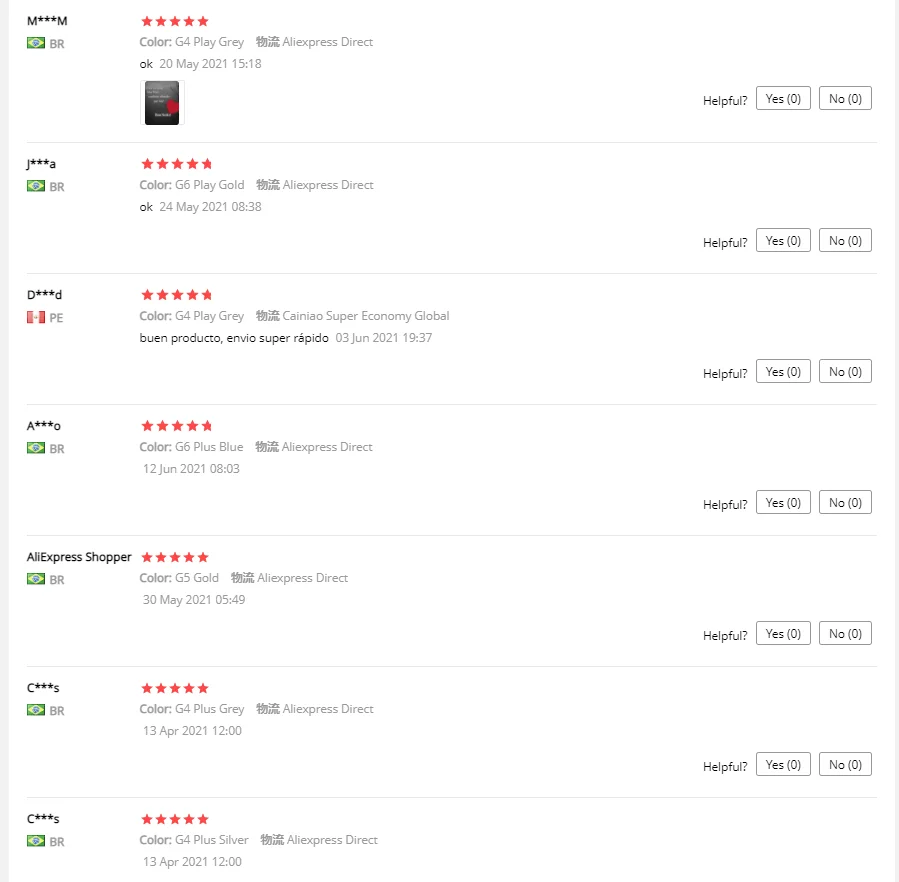The image size is (899, 882).
Task: Click Yes on A***o's G6 Plus Blue review
Action: (x=783, y=502)
